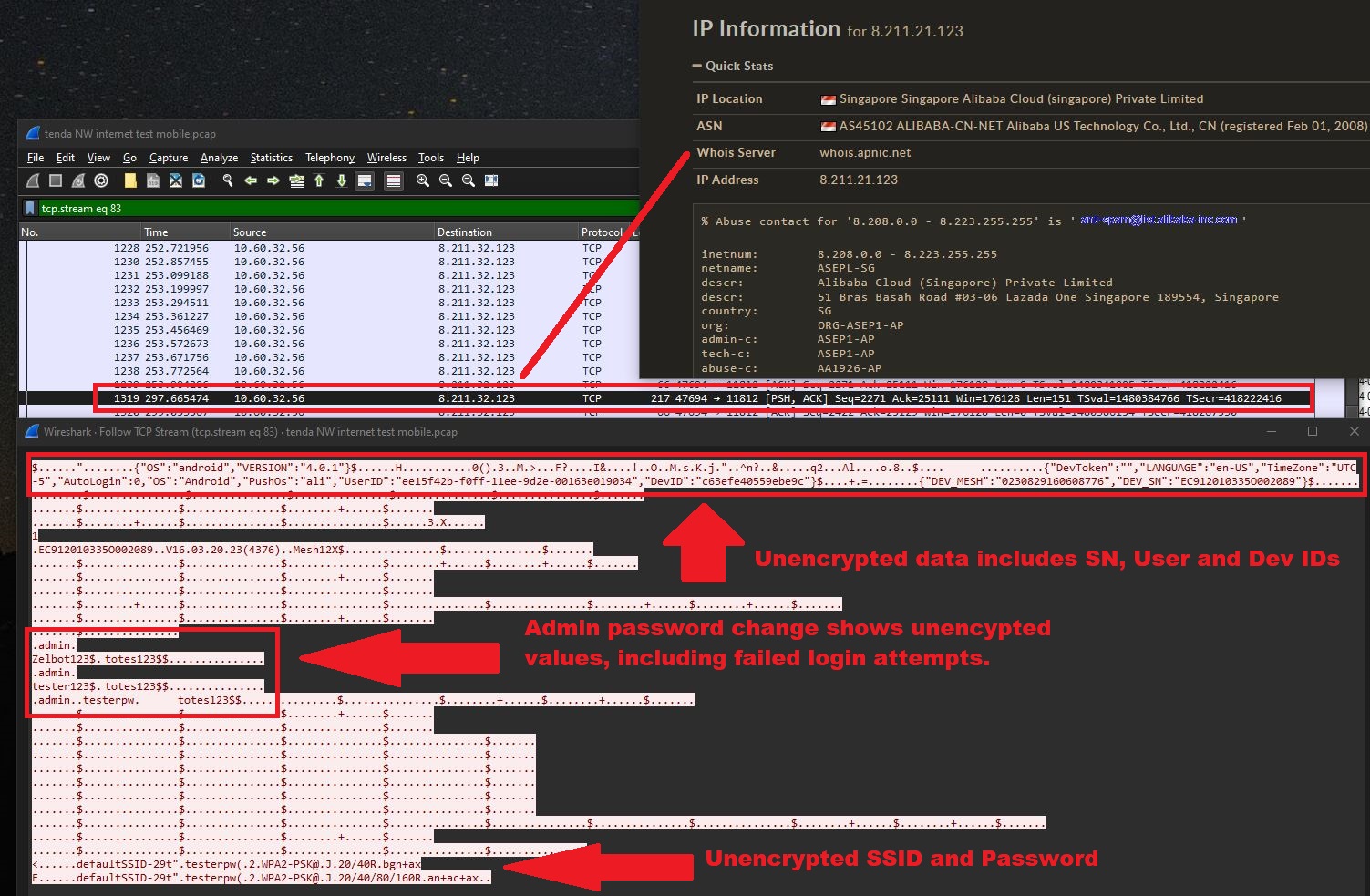Viewport: 1370px width, 896px height.
Task: Start capture with the shark fin icon
Action: [x=33, y=180]
